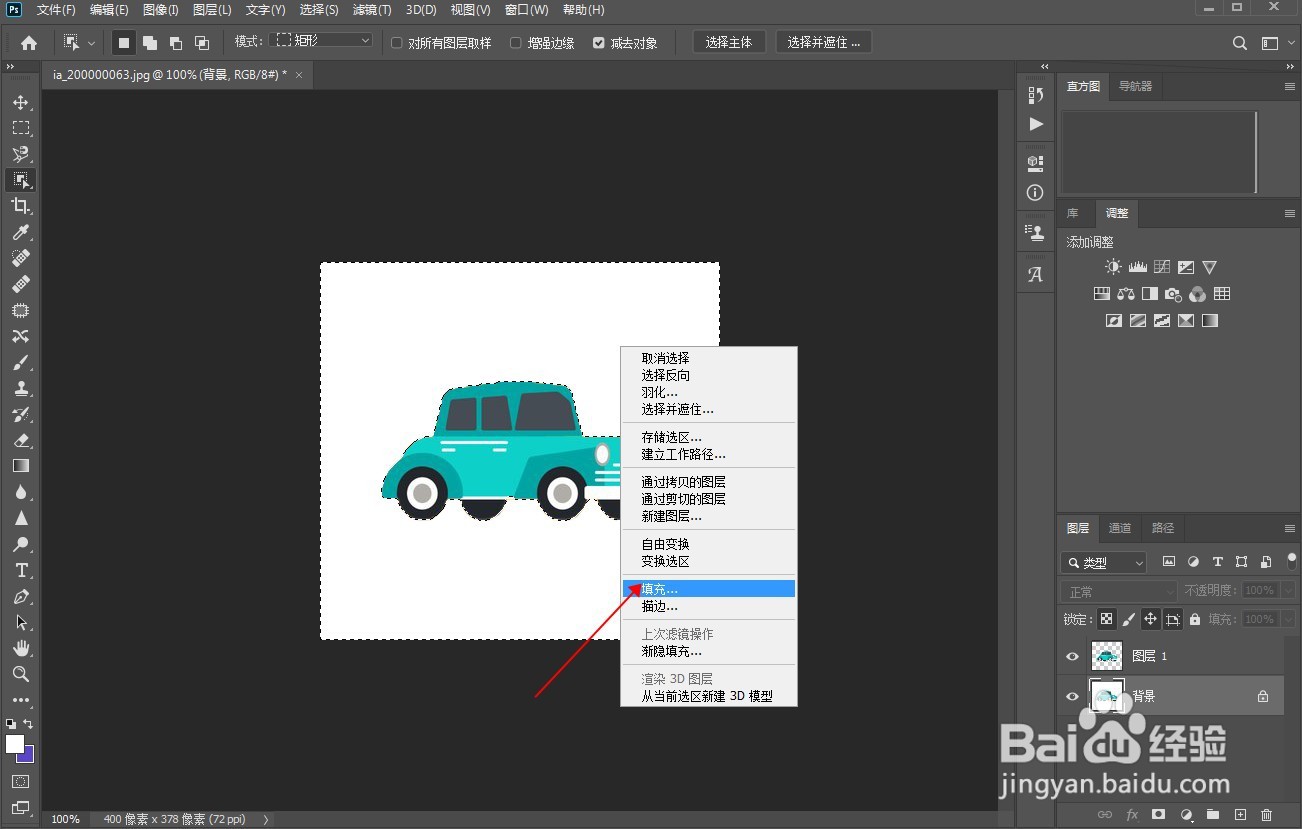The image size is (1302, 829).
Task: Add a Color Balance adjustment
Action: tap(1126, 294)
